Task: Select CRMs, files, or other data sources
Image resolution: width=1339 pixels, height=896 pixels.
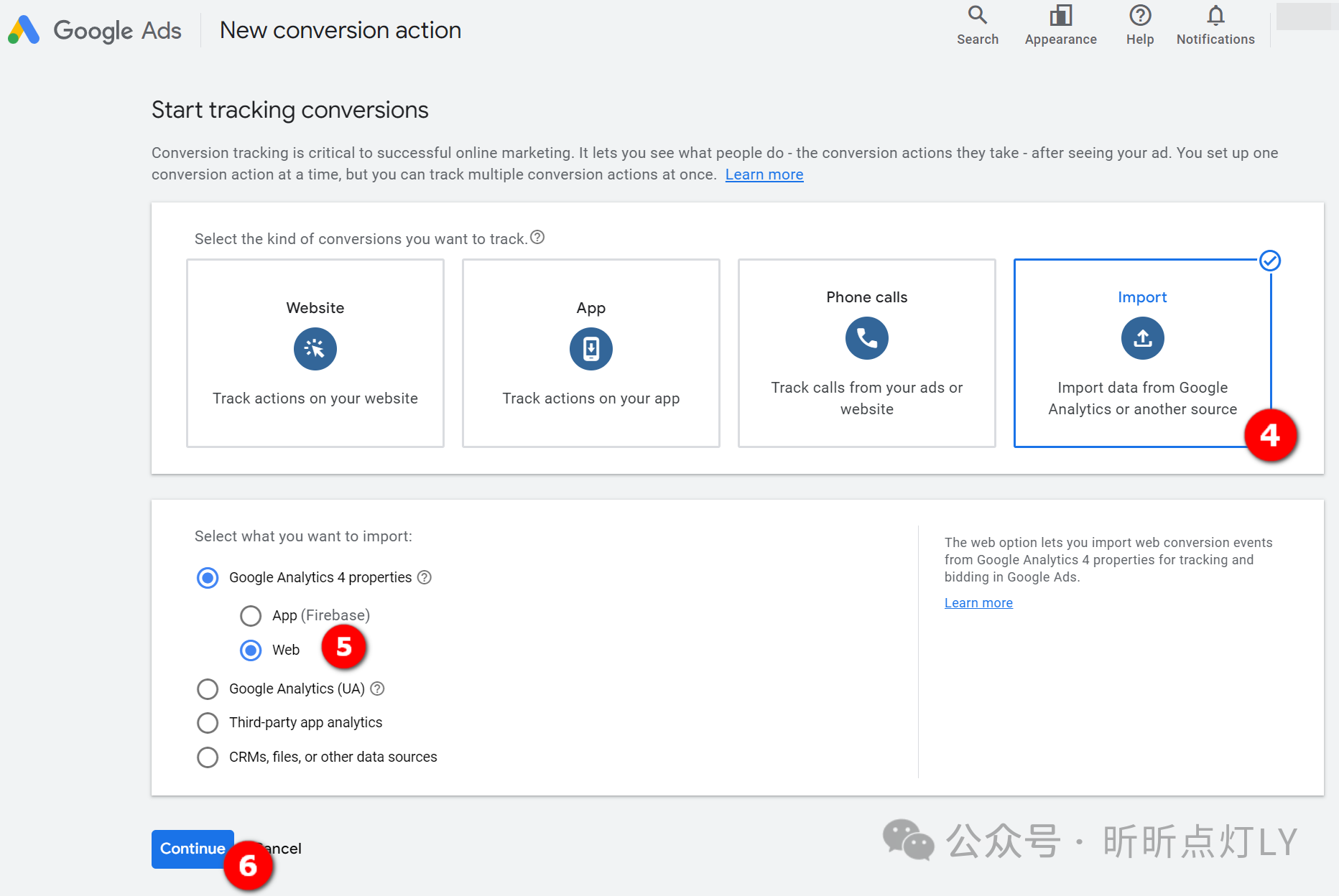Action: (x=208, y=757)
